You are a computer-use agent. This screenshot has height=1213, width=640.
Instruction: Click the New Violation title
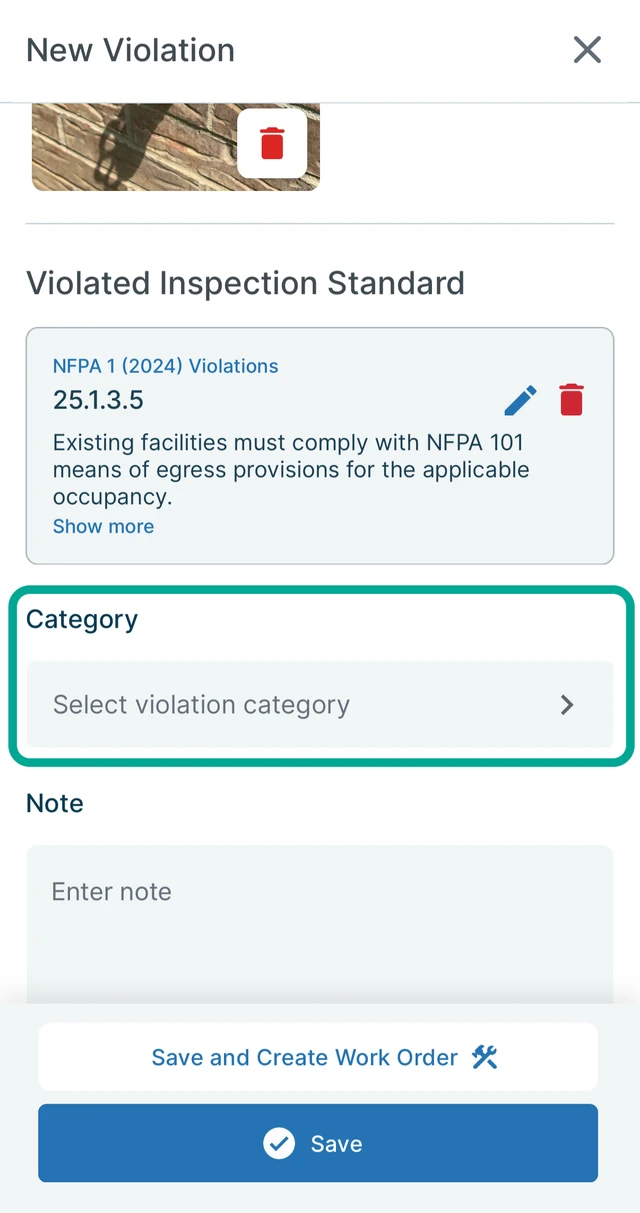pyautogui.click(x=130, y=50)
